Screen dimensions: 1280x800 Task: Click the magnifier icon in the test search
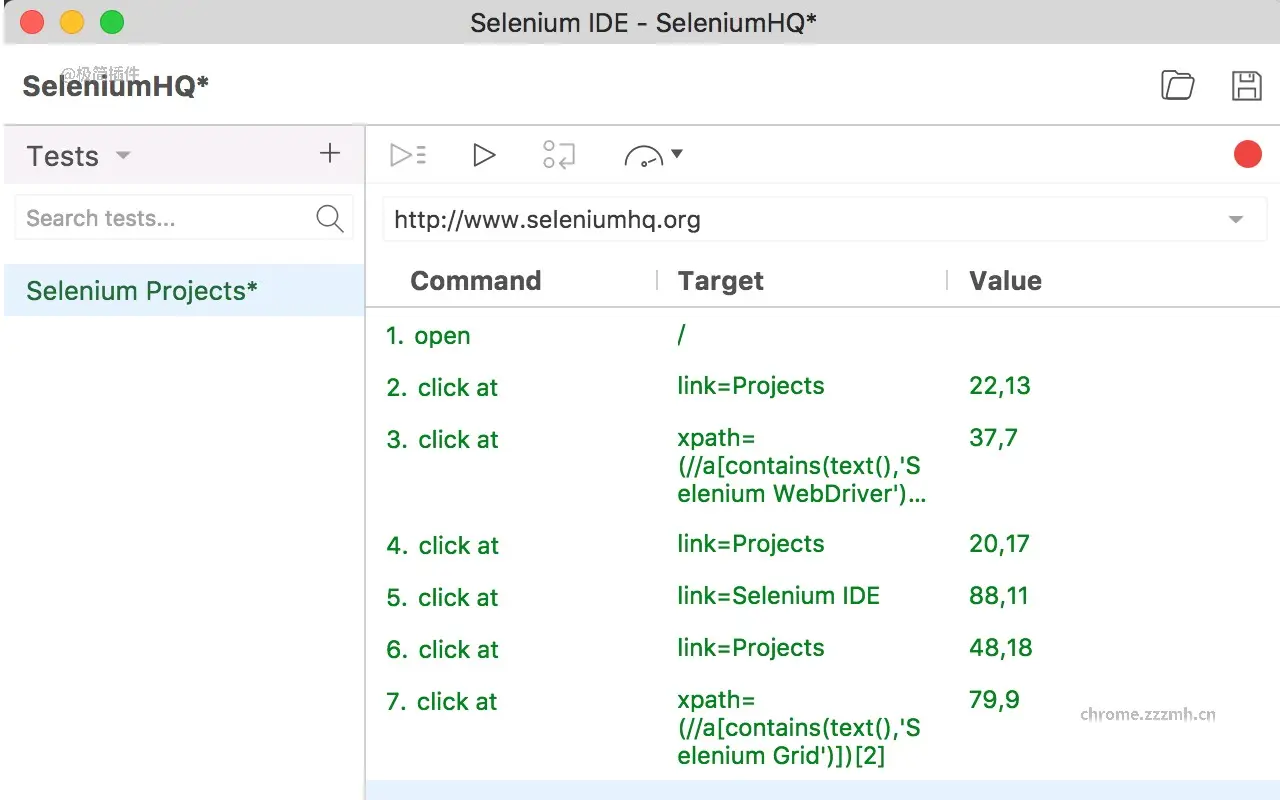(330, 217)
